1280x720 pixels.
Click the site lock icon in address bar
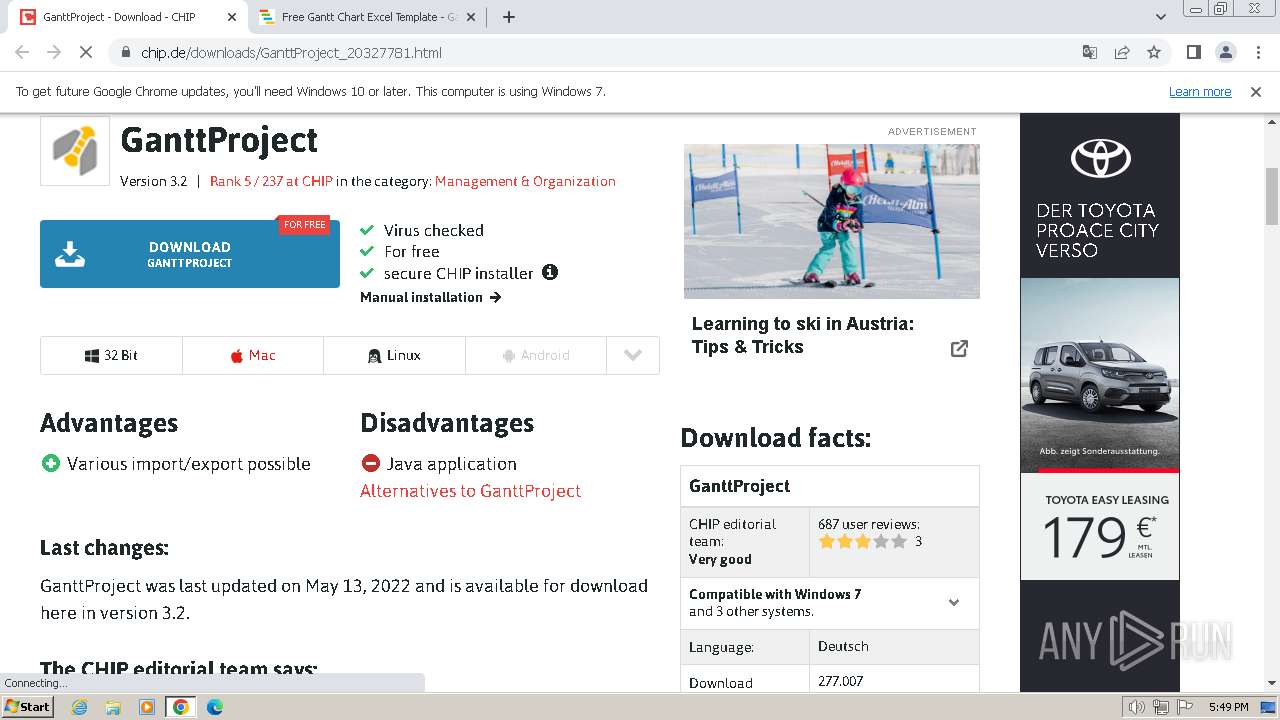pos(125,52)
